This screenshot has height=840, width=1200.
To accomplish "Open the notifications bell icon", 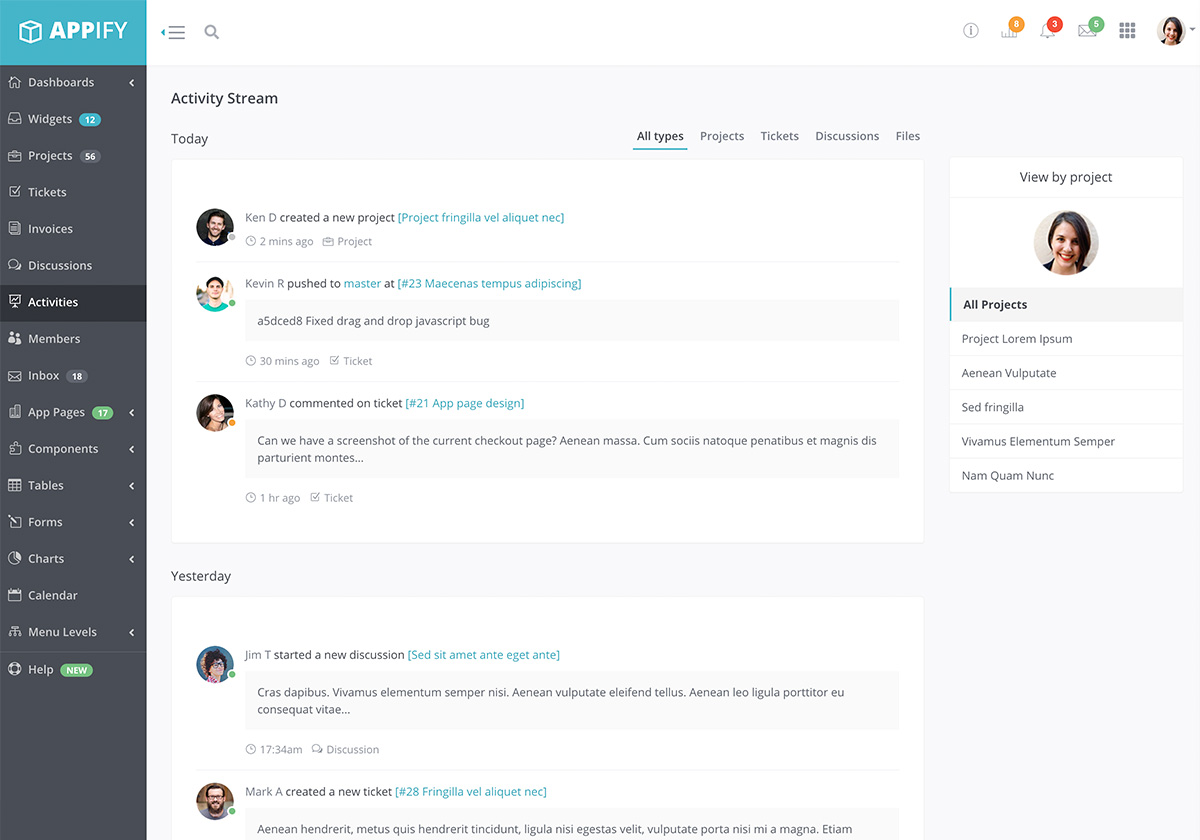I will [x=1047, y=31].
